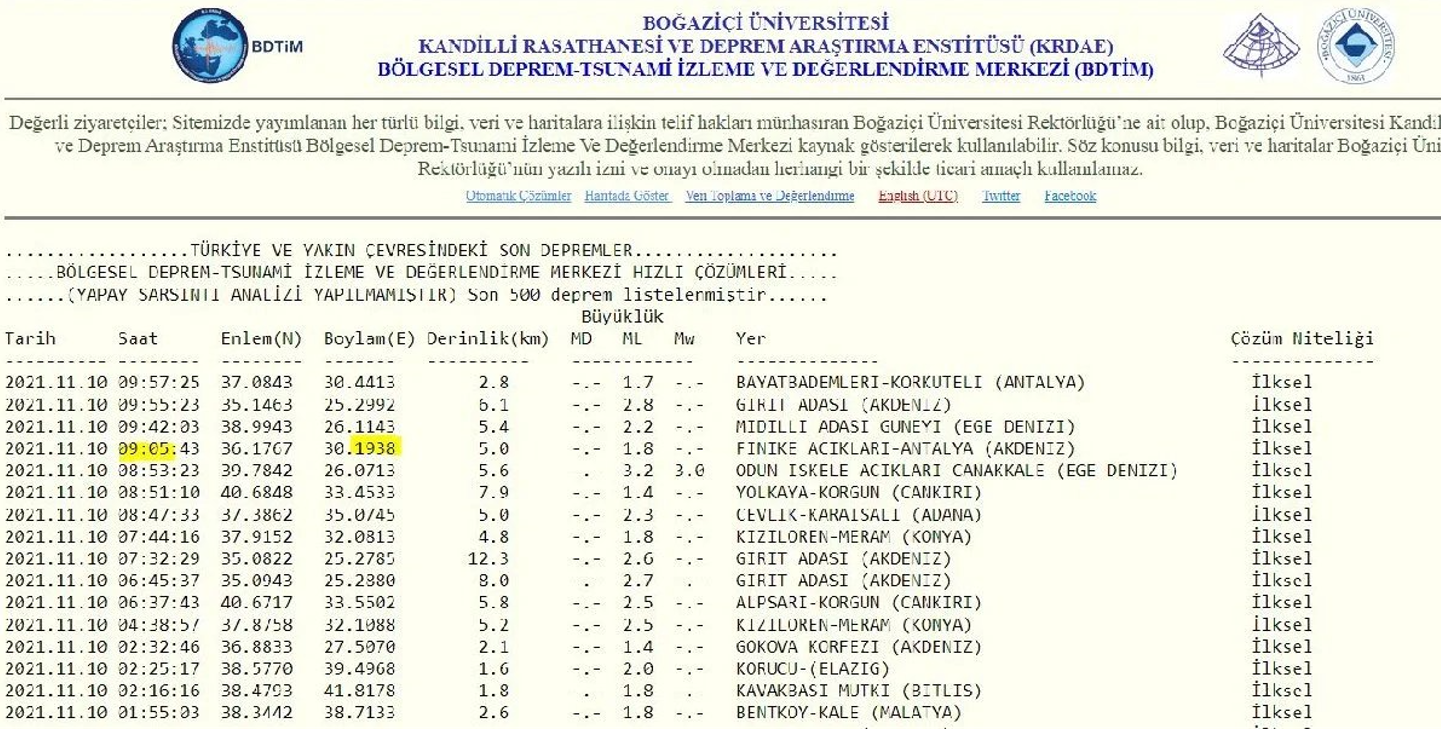This screenshot has width=1441, height=732.
Task: Click longitude 35.0745 value
Action: pos(359,515)
